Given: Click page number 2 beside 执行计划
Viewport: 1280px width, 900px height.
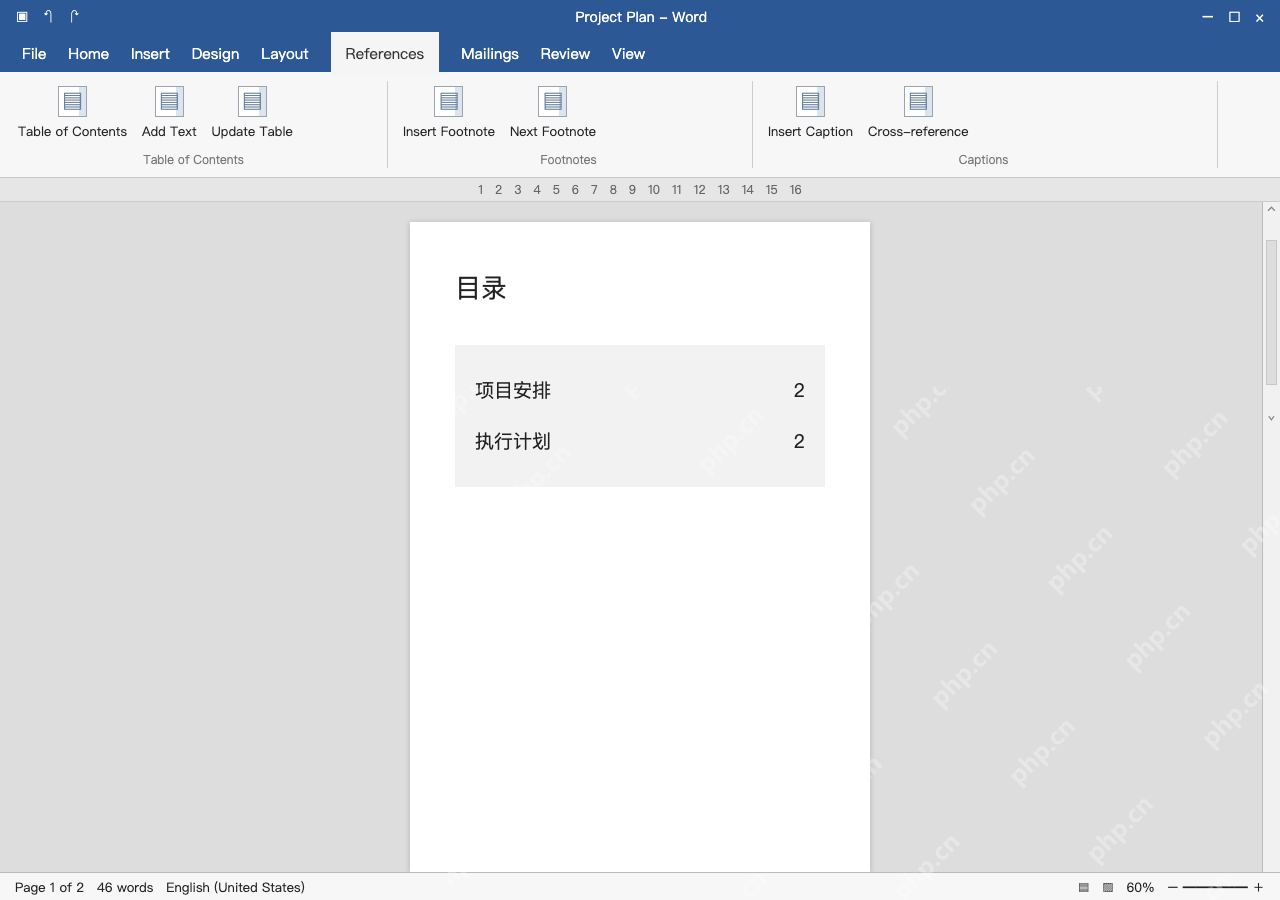Looking at the screenshot, I should pos(799,441).
